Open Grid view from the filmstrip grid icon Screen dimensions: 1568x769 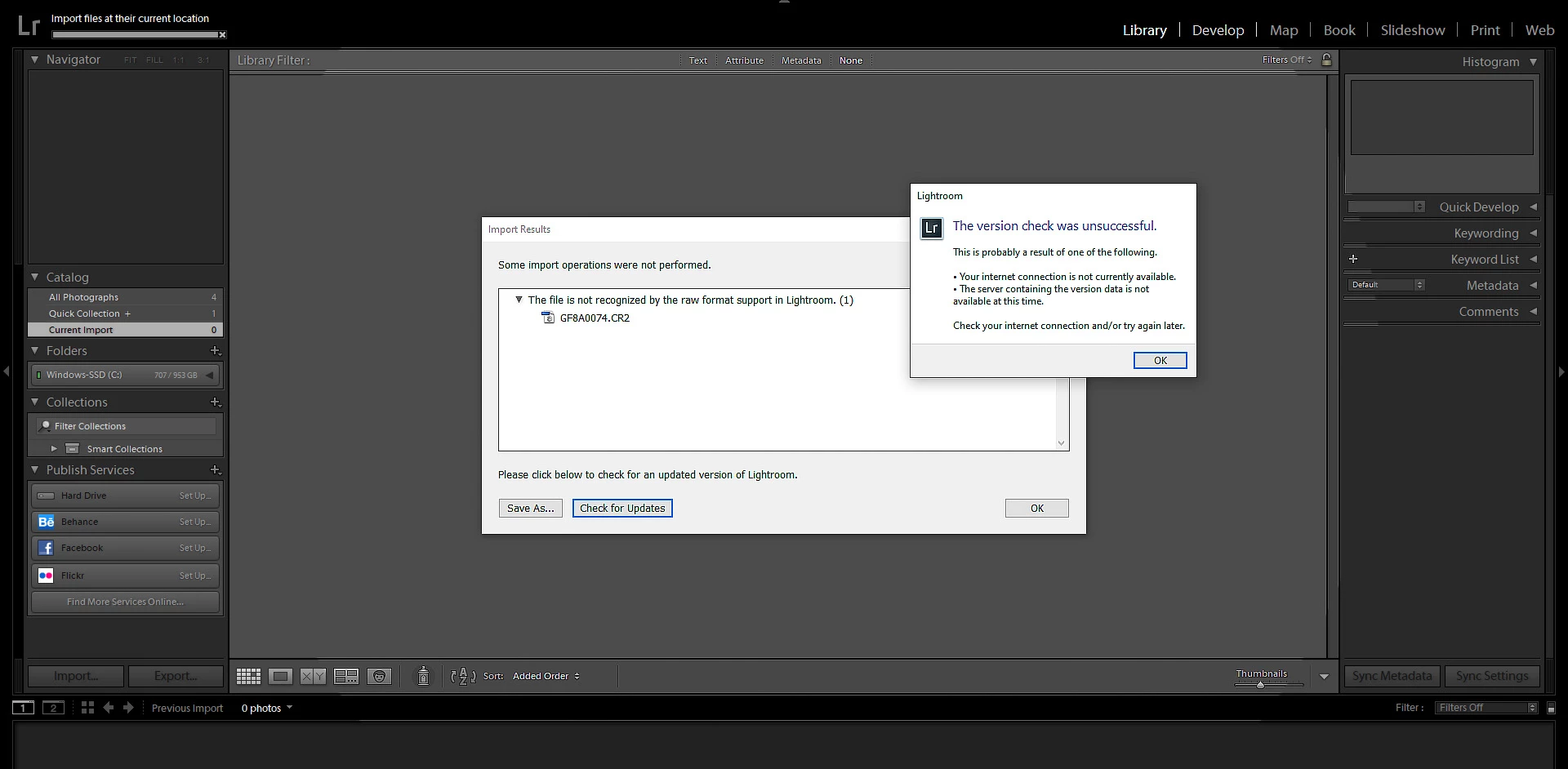pyautogui.click(x=87, y=708)
